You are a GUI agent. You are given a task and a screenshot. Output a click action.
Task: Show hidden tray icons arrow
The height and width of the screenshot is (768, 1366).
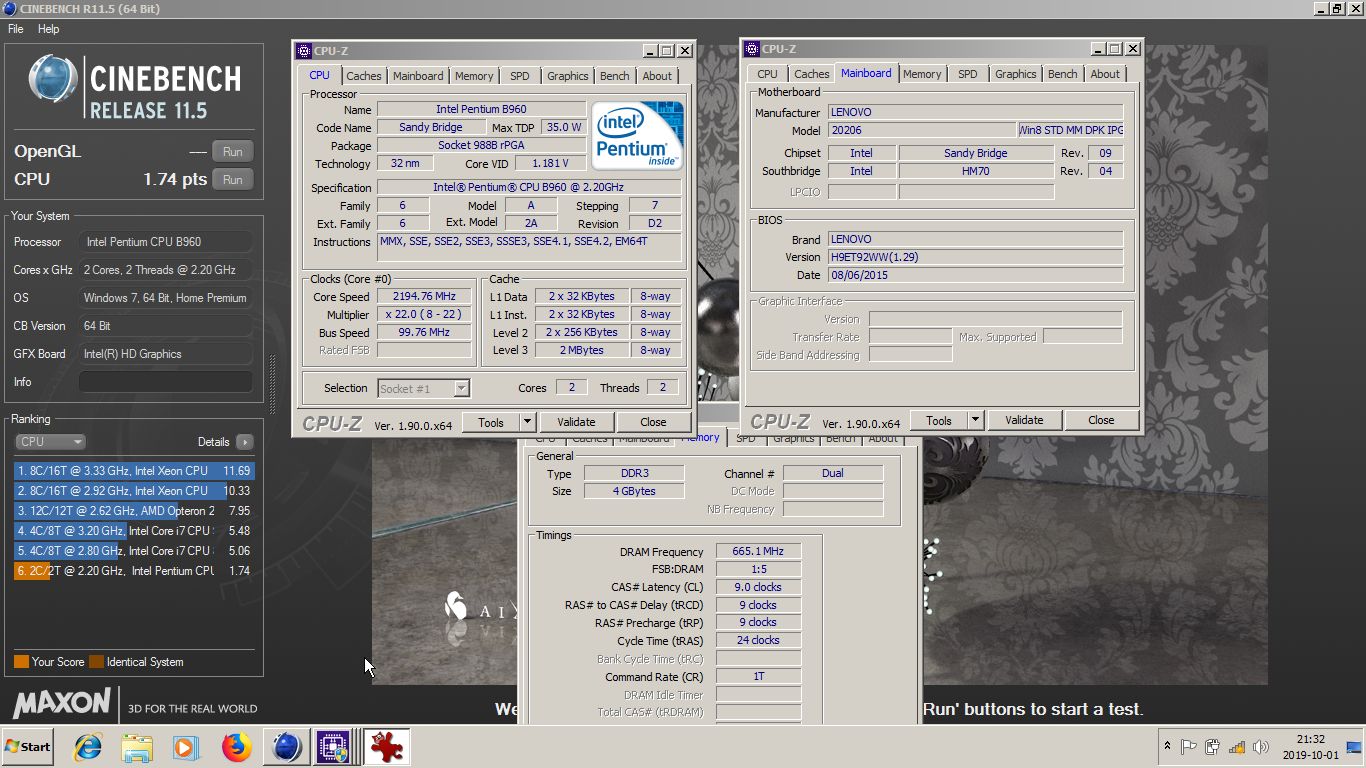pyautogui.click(x=1167, y=747)
